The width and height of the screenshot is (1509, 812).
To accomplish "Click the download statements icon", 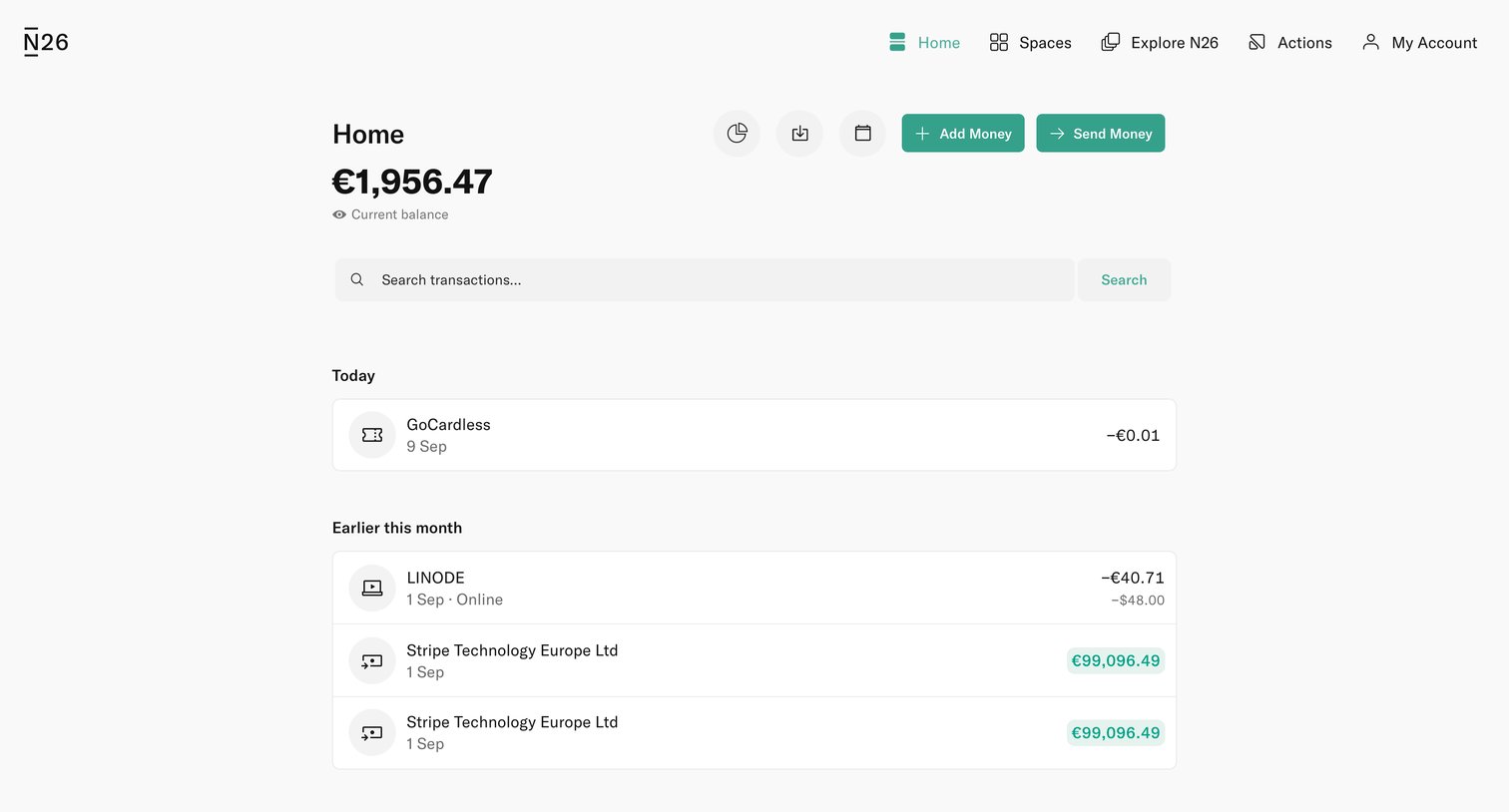I will 799,134.
